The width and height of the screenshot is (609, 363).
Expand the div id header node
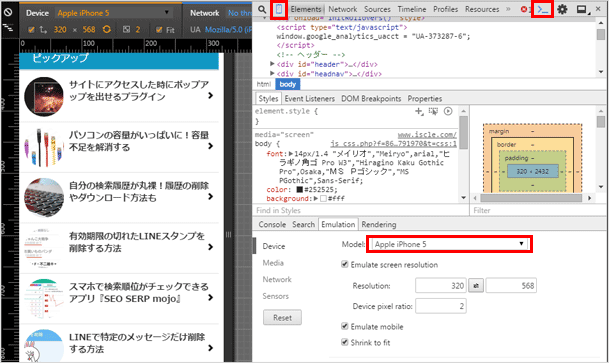coord(272,64)
